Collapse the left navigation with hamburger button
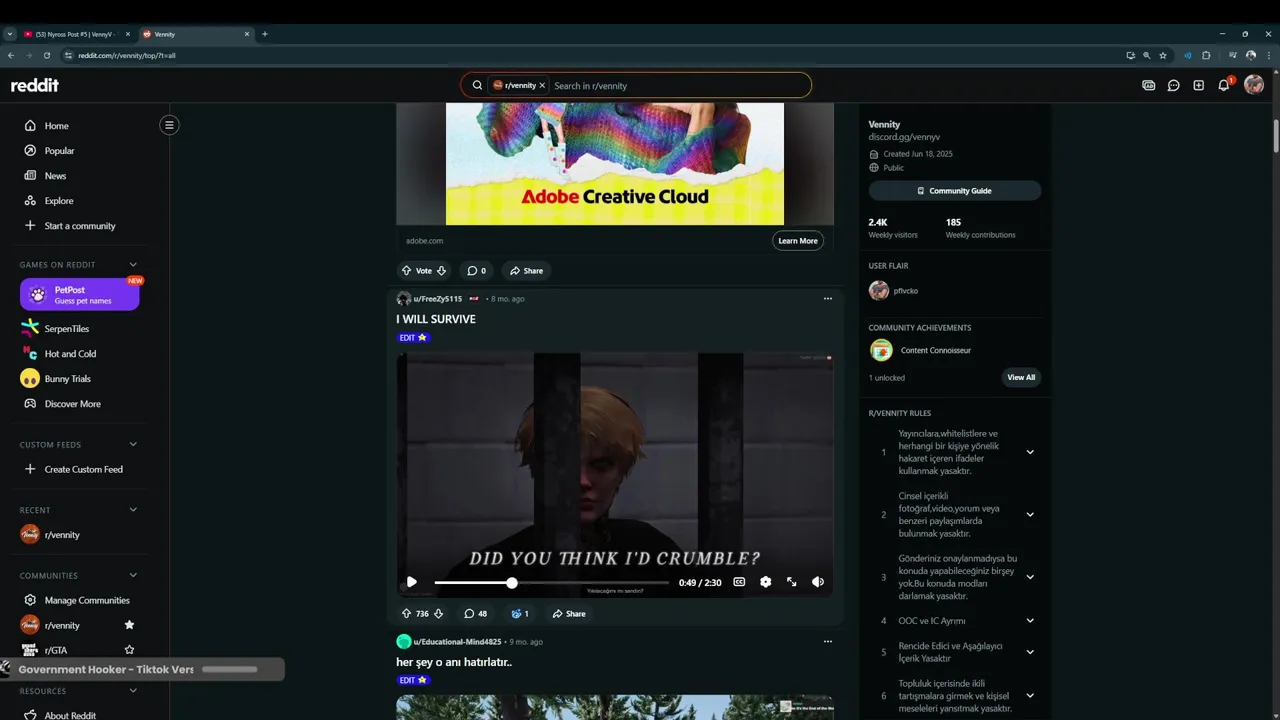This screenshot has width=1280, height=720. click(x=169, y=125)
